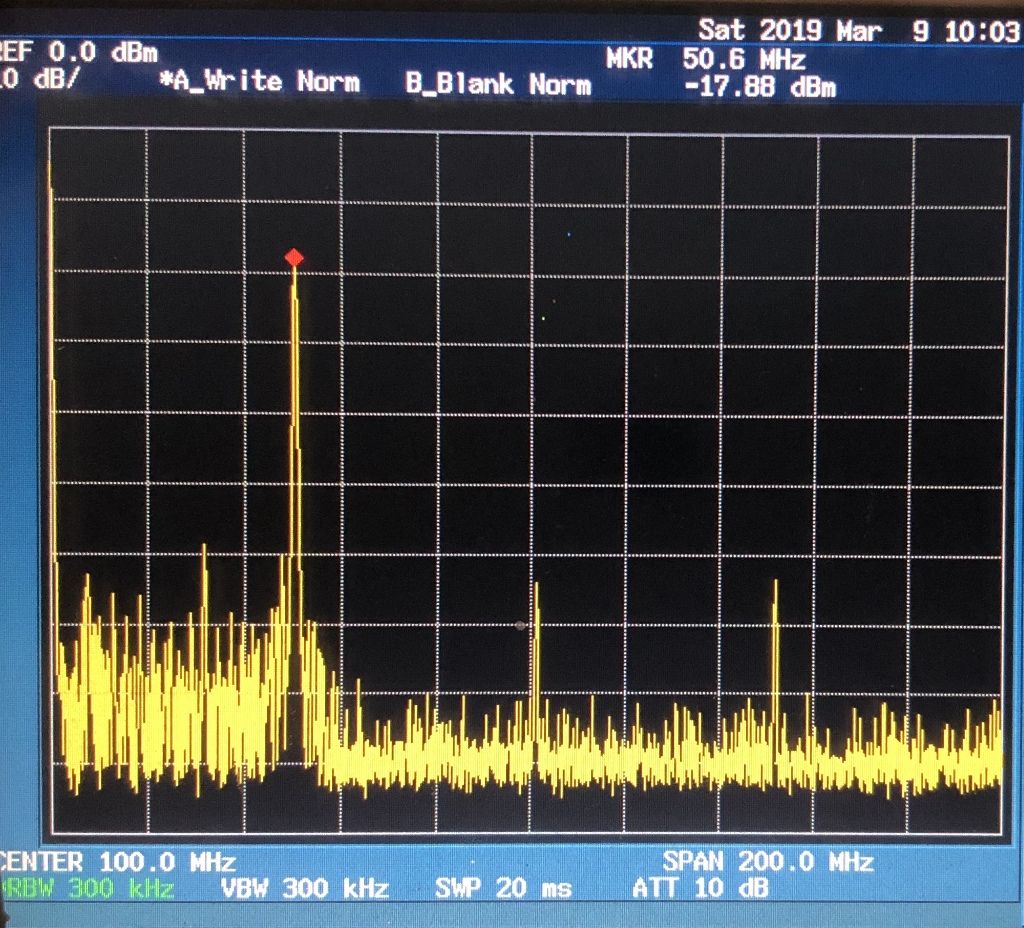
Task: Click the *A_Write Norm trace label
Action: tap(260, 82)
